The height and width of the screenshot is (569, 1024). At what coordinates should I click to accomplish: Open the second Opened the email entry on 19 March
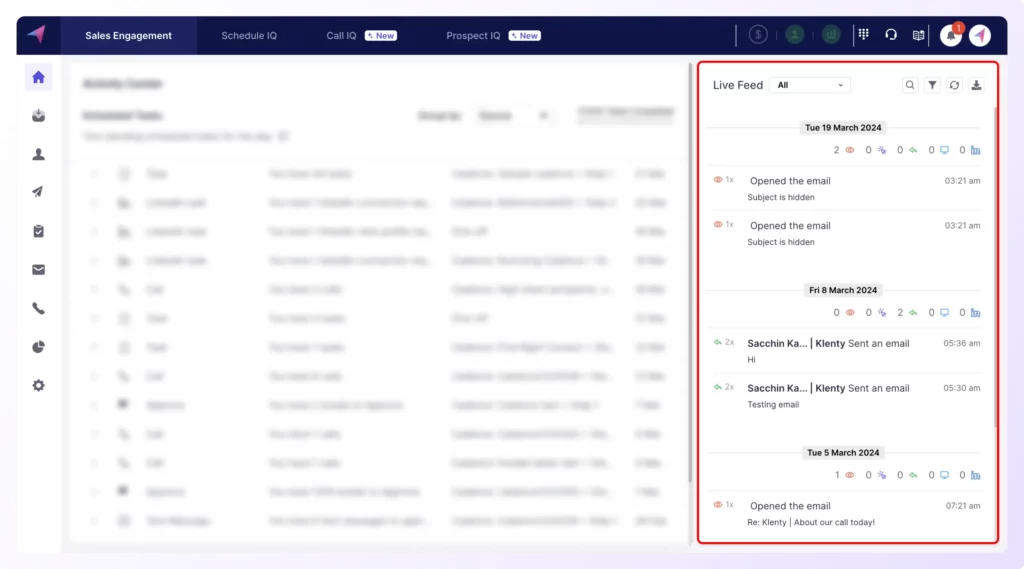click(846, 233)
